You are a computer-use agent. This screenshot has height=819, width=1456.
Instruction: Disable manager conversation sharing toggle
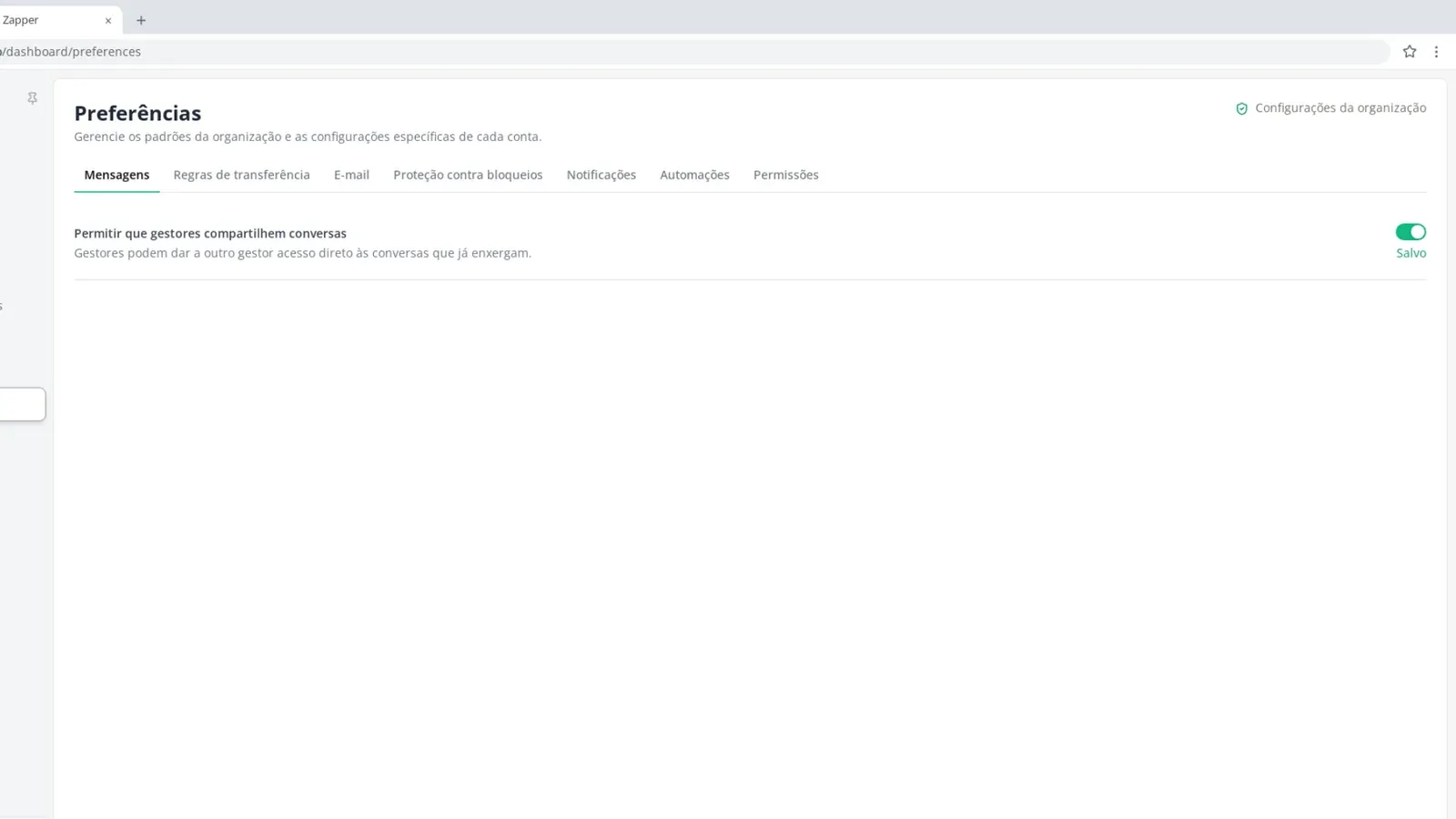pyautogui.click(x=1410, y=232)
